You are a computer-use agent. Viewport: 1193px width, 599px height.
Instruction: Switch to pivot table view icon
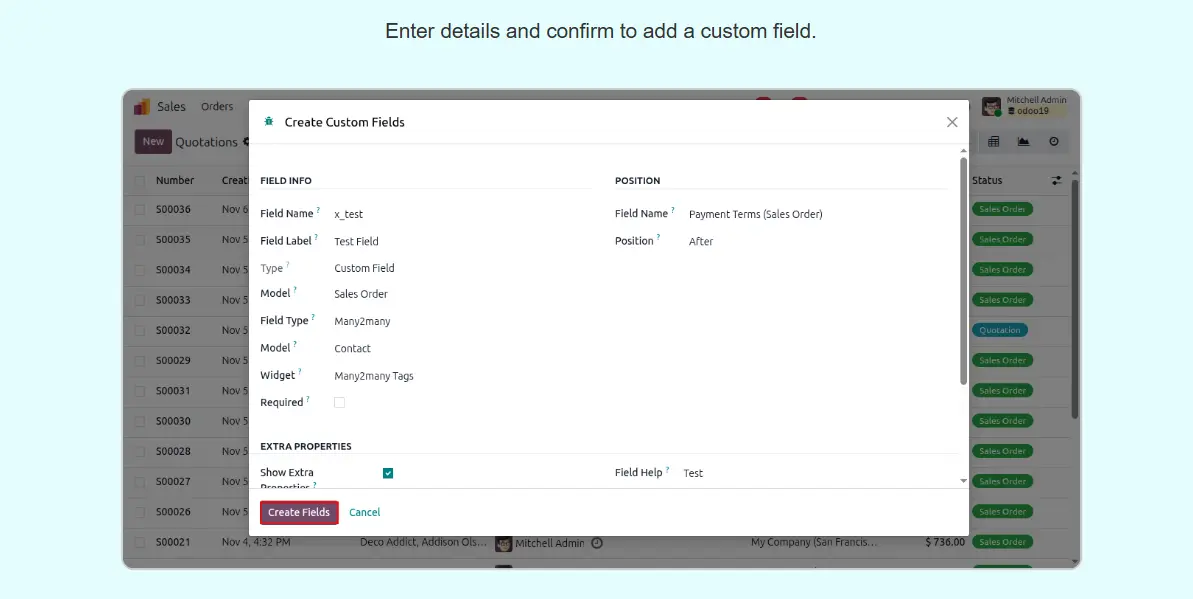coord(994,142)
